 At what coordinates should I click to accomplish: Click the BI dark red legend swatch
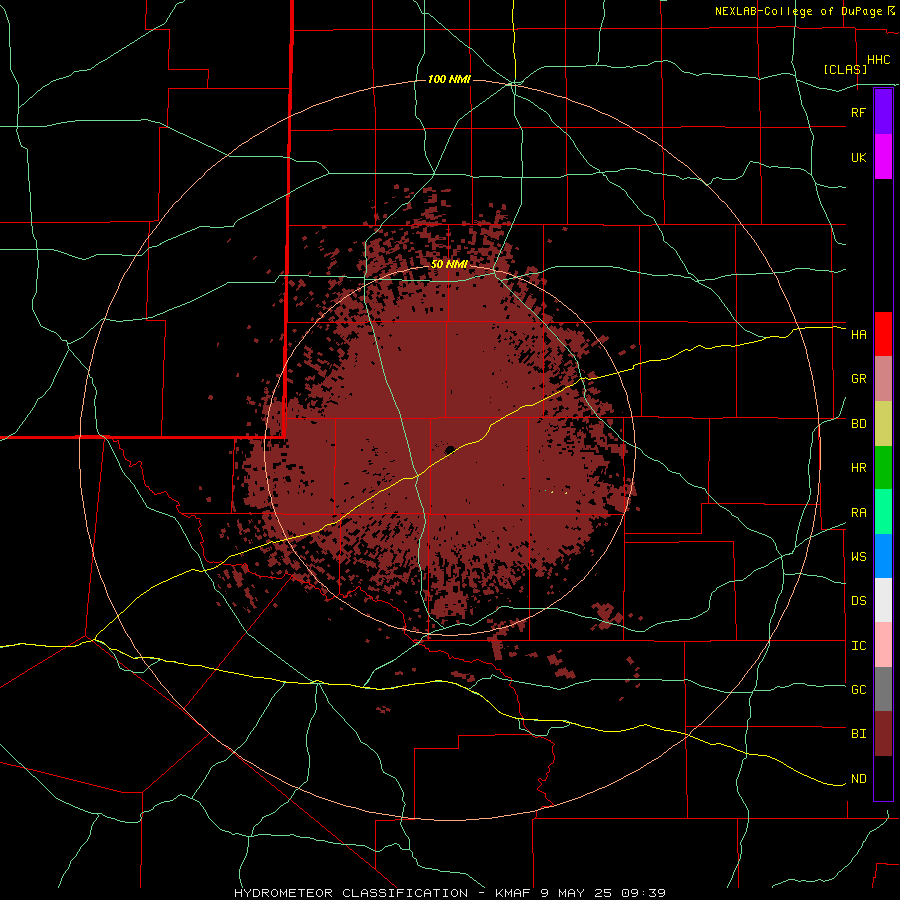[883, 734]
